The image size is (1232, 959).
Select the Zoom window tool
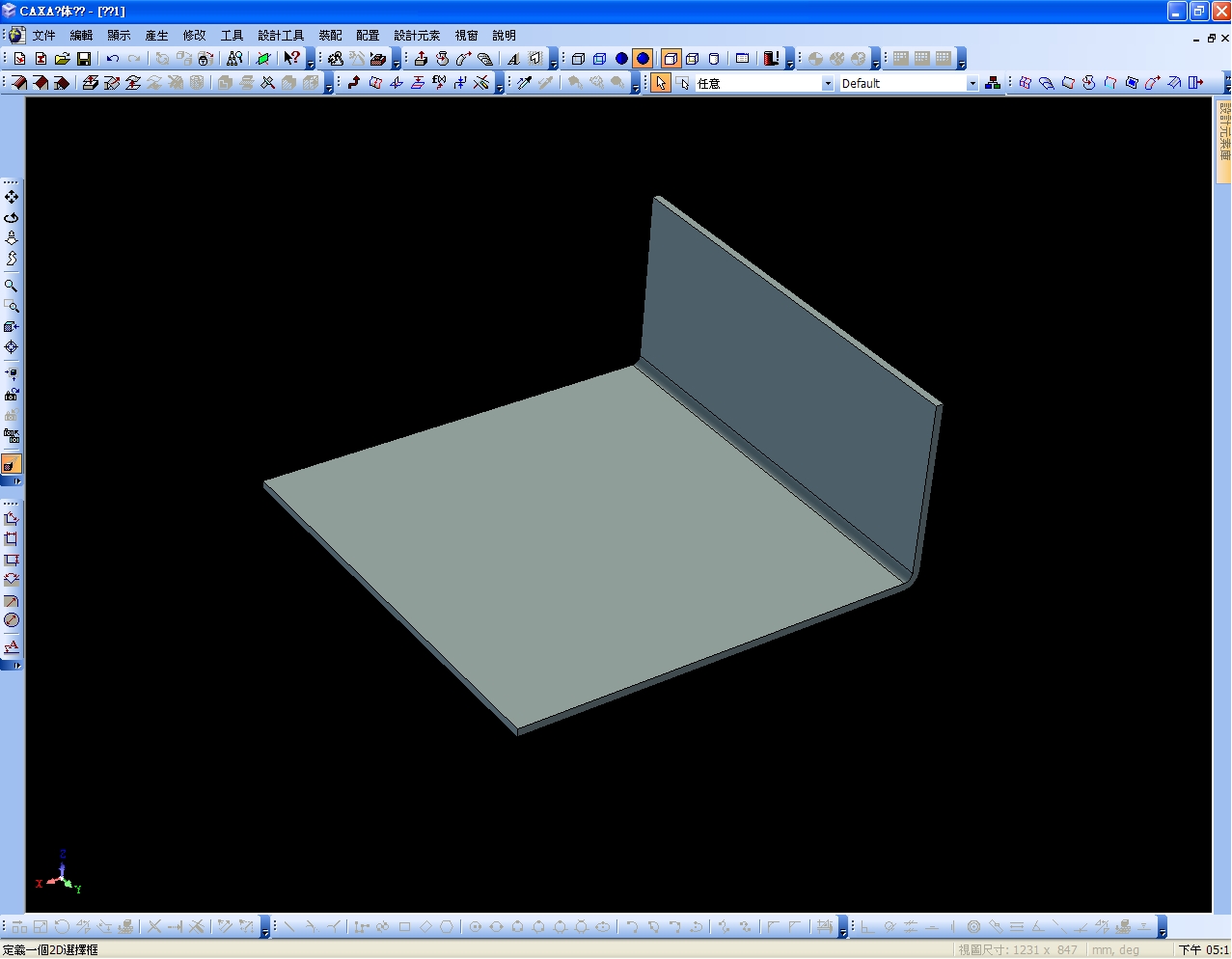tap(12, 306)
